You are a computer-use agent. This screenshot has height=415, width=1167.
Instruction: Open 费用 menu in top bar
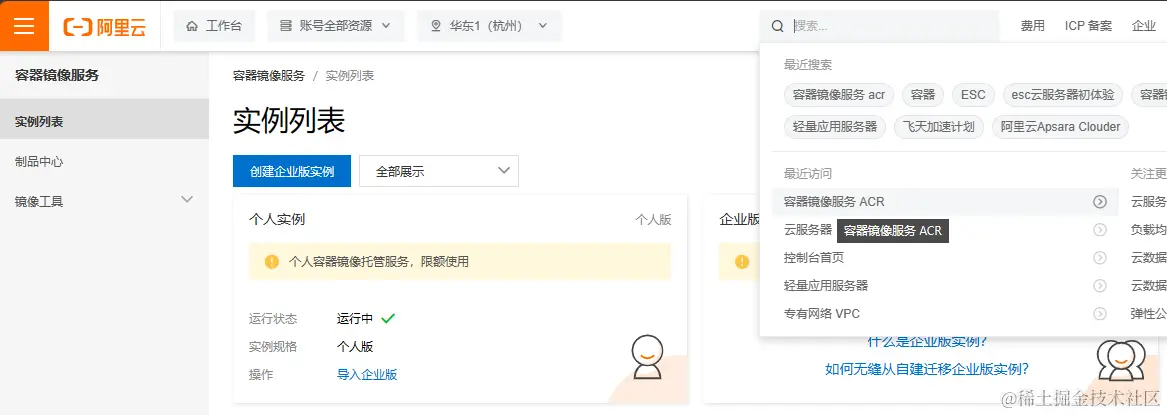[1032, 26]
